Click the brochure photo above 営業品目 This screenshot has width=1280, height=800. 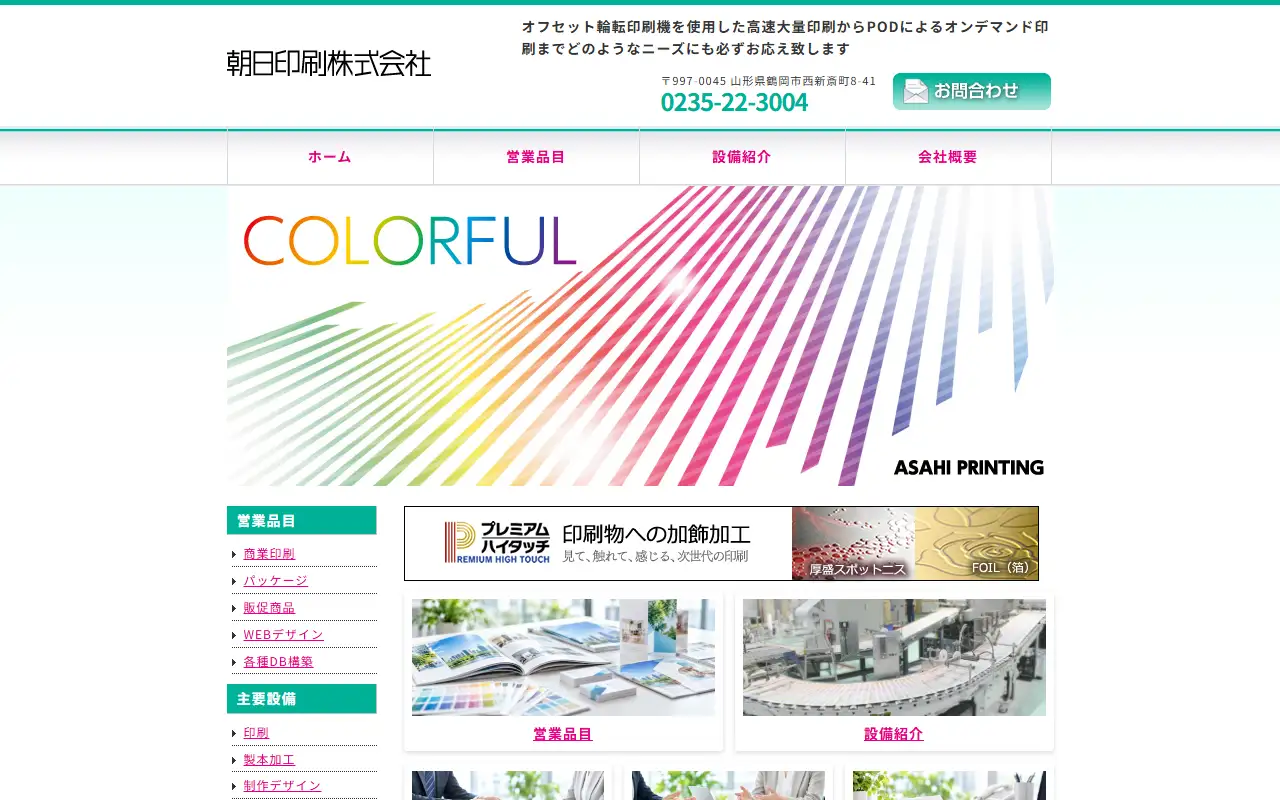click(x=563, y=657)
